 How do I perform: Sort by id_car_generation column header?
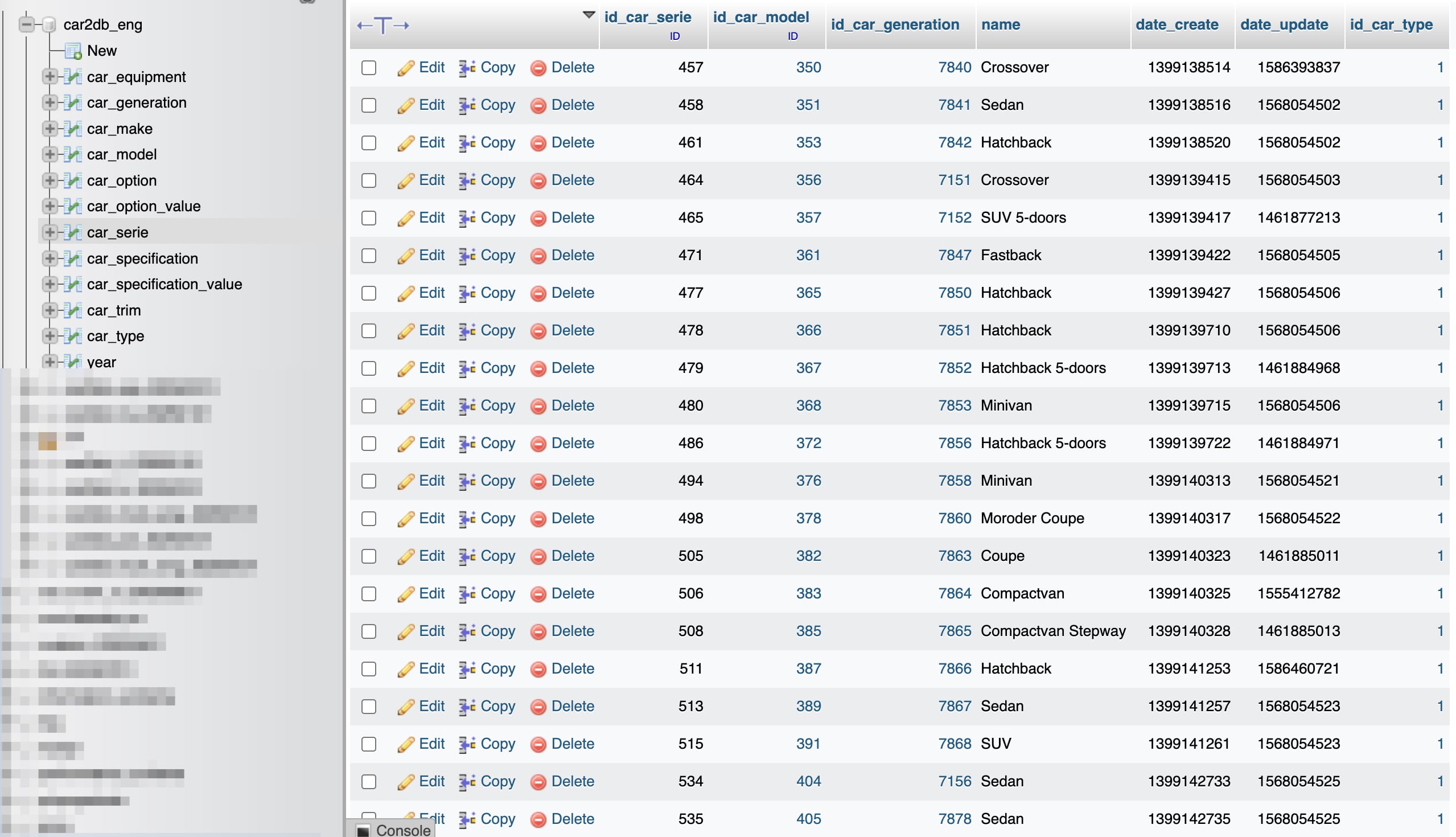[x=895, y=24]
